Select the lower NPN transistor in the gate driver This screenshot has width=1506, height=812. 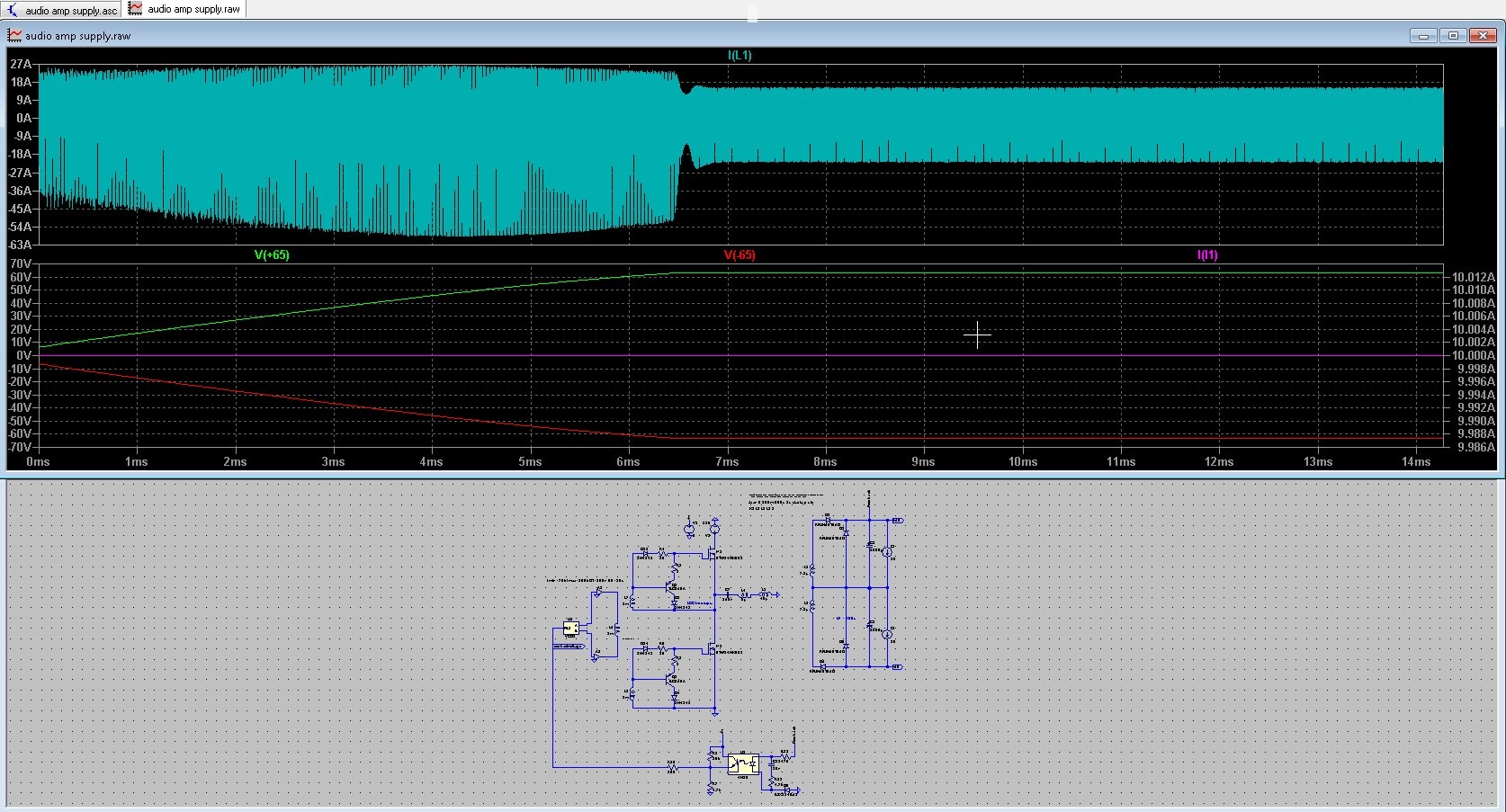[670, 678]
